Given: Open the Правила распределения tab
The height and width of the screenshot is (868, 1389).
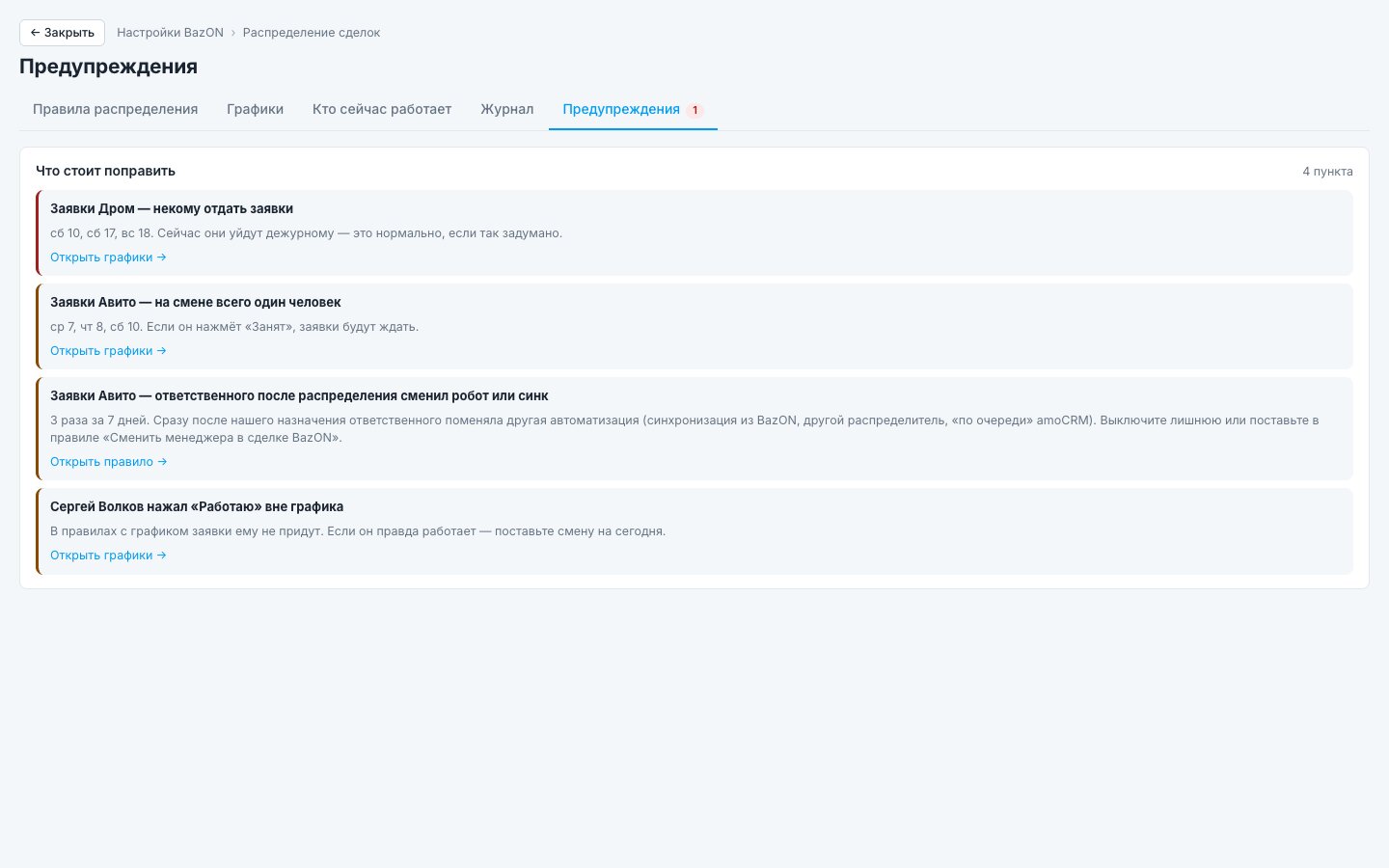Looking at the screenshot, I should (x=116, y=109).
